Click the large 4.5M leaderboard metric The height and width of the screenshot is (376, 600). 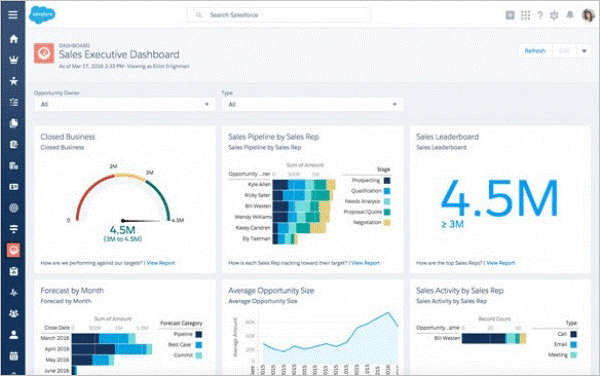(499, 198)
